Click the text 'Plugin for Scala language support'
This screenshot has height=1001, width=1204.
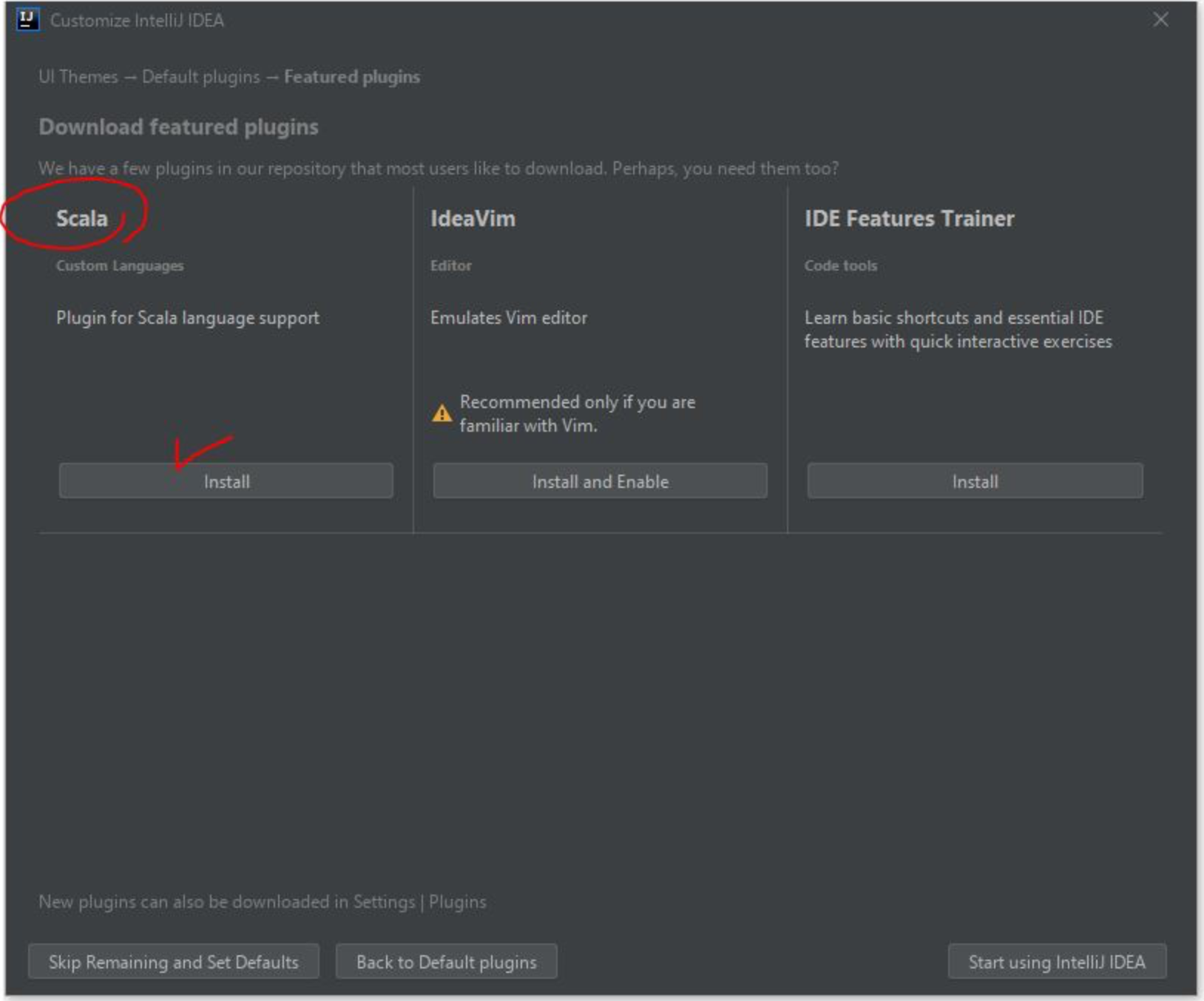click(x=188, y=318)
